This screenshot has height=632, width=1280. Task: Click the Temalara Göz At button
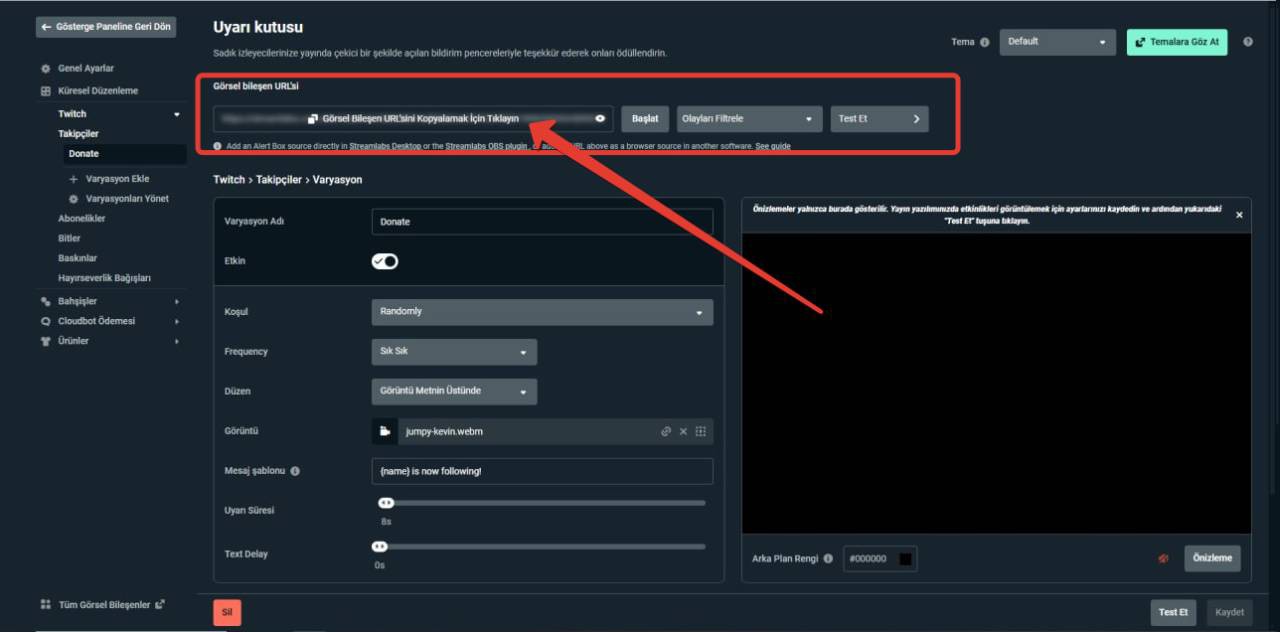click(1177, 42)
